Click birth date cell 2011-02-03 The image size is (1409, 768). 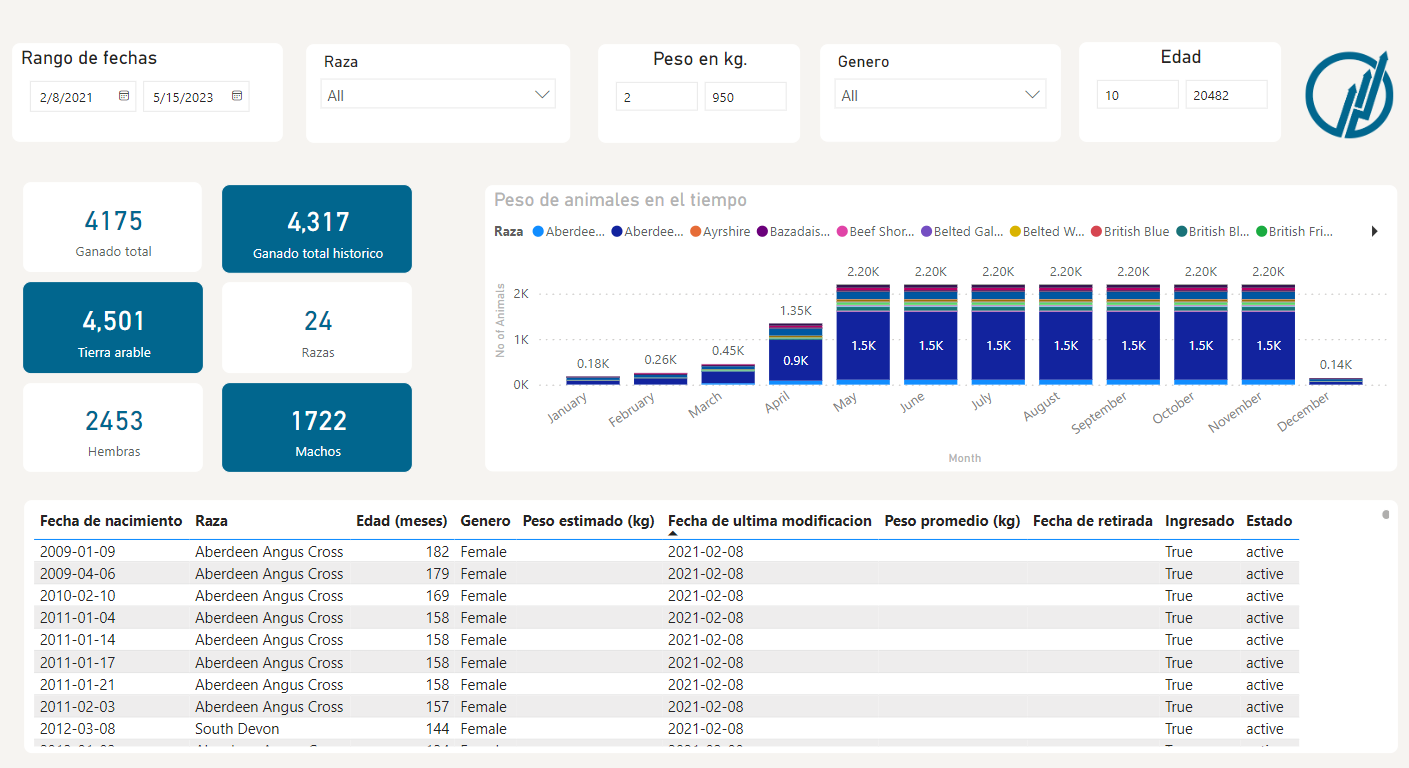[x=77, y=707]
